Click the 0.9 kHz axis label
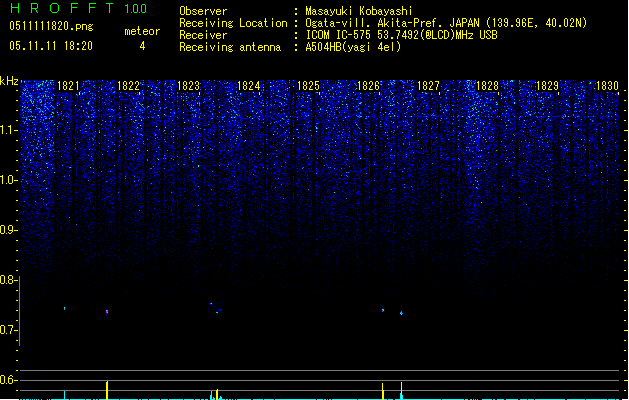The image size is (629, 400). (x=8, y=230)
